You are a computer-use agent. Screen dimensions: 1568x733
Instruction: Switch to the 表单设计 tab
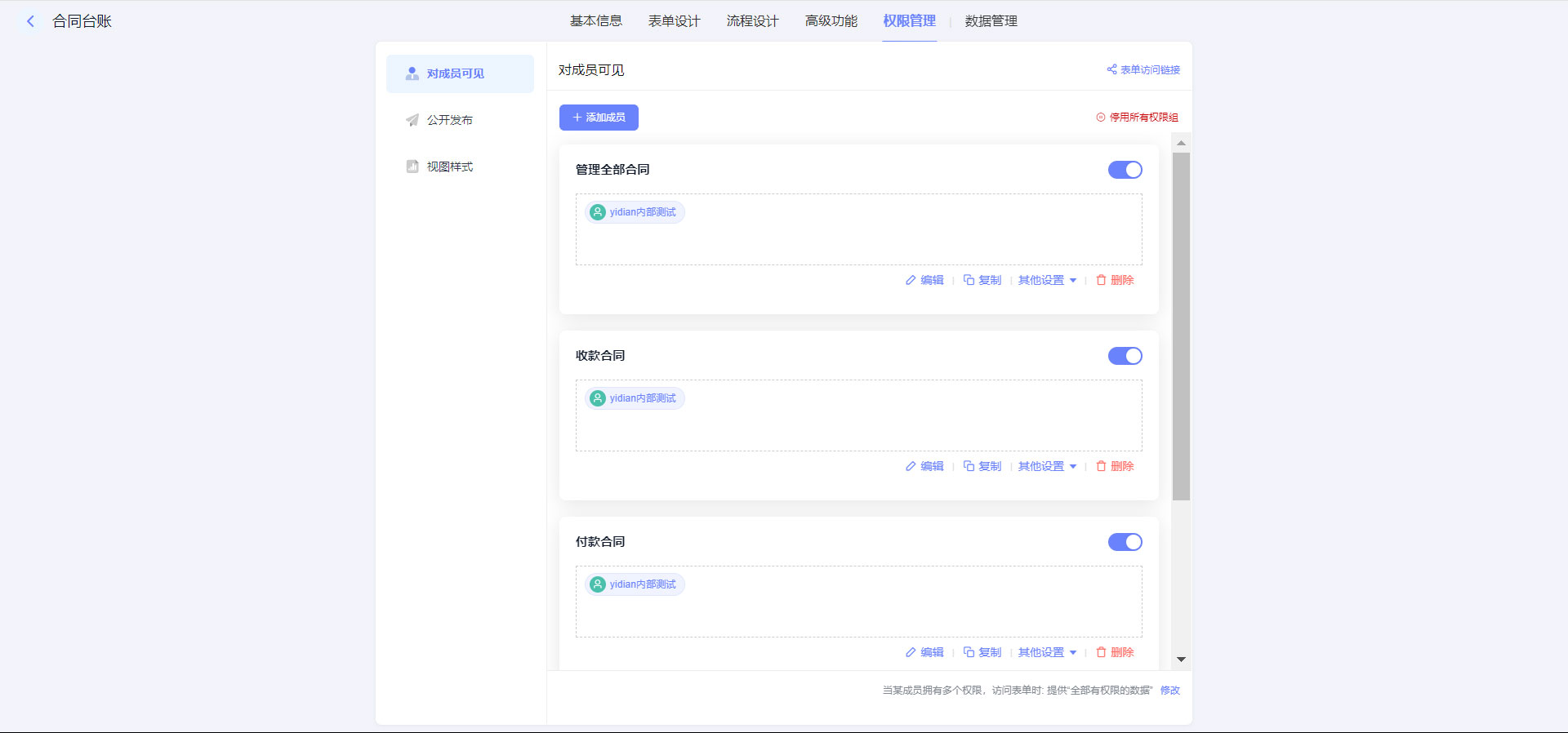(x=674, y=21)
